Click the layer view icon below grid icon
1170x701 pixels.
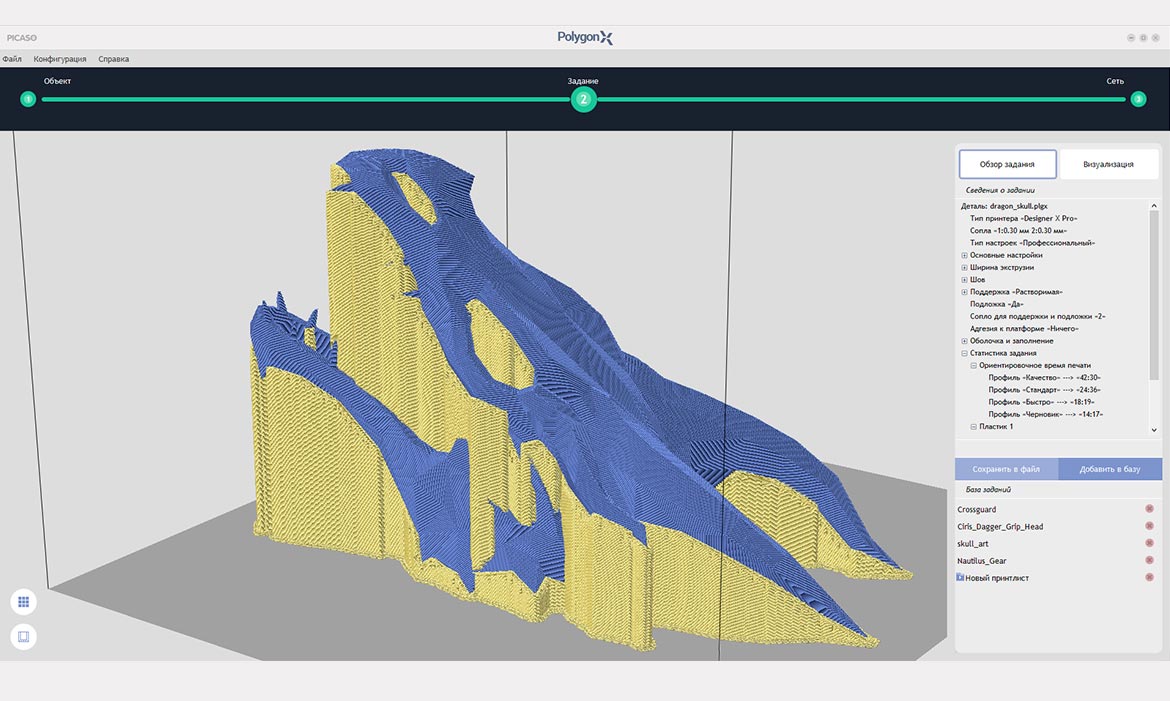(x=23, y=637)
